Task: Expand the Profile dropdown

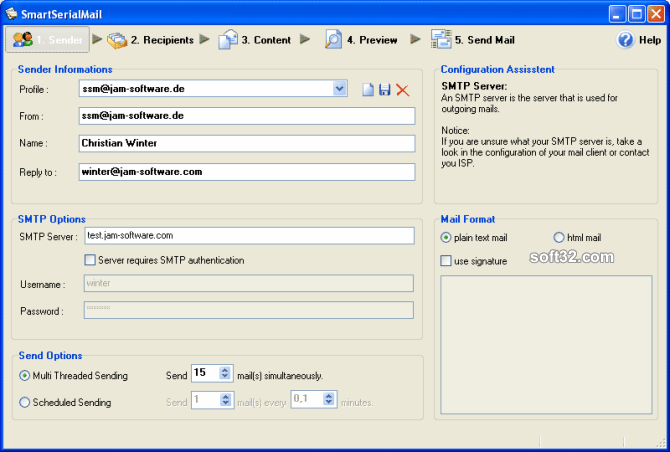Action: (x=340, y=89)
